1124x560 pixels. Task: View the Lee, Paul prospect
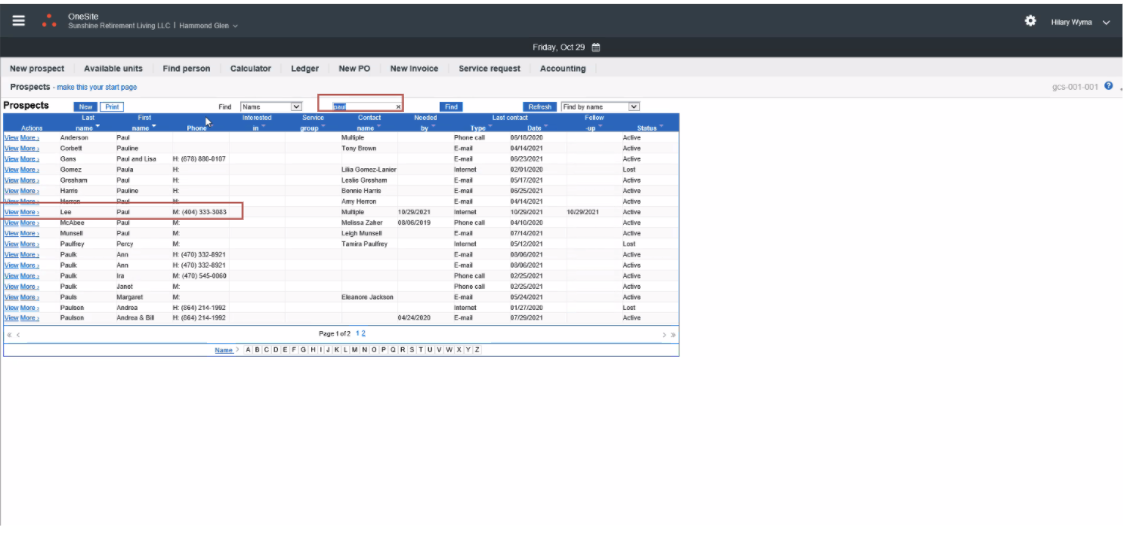11,212
